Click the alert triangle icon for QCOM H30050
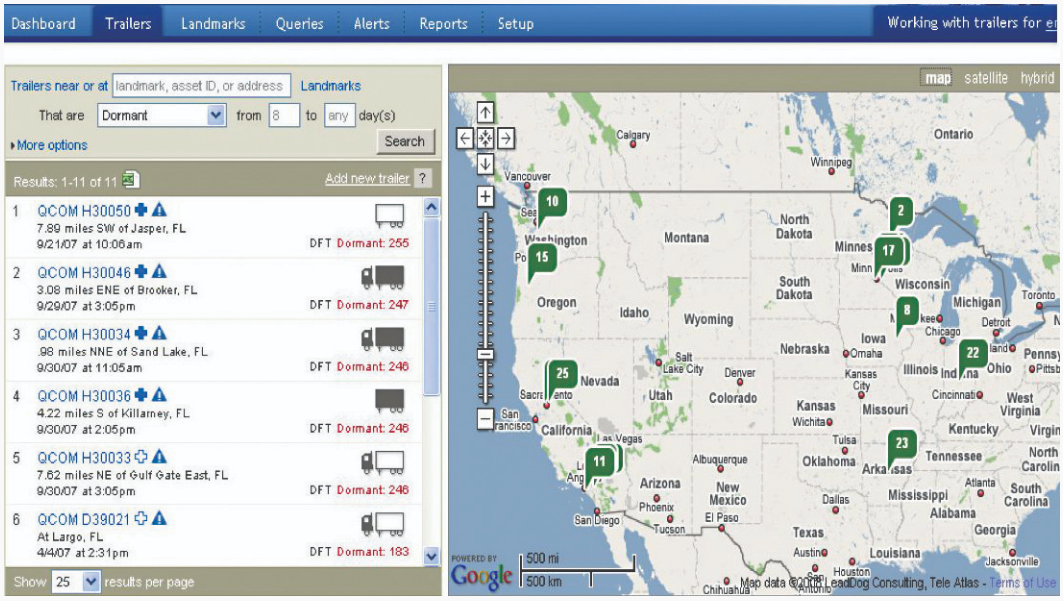Image resolution: width=1063 pixels, height=601 pixels. tap(160, 211)
